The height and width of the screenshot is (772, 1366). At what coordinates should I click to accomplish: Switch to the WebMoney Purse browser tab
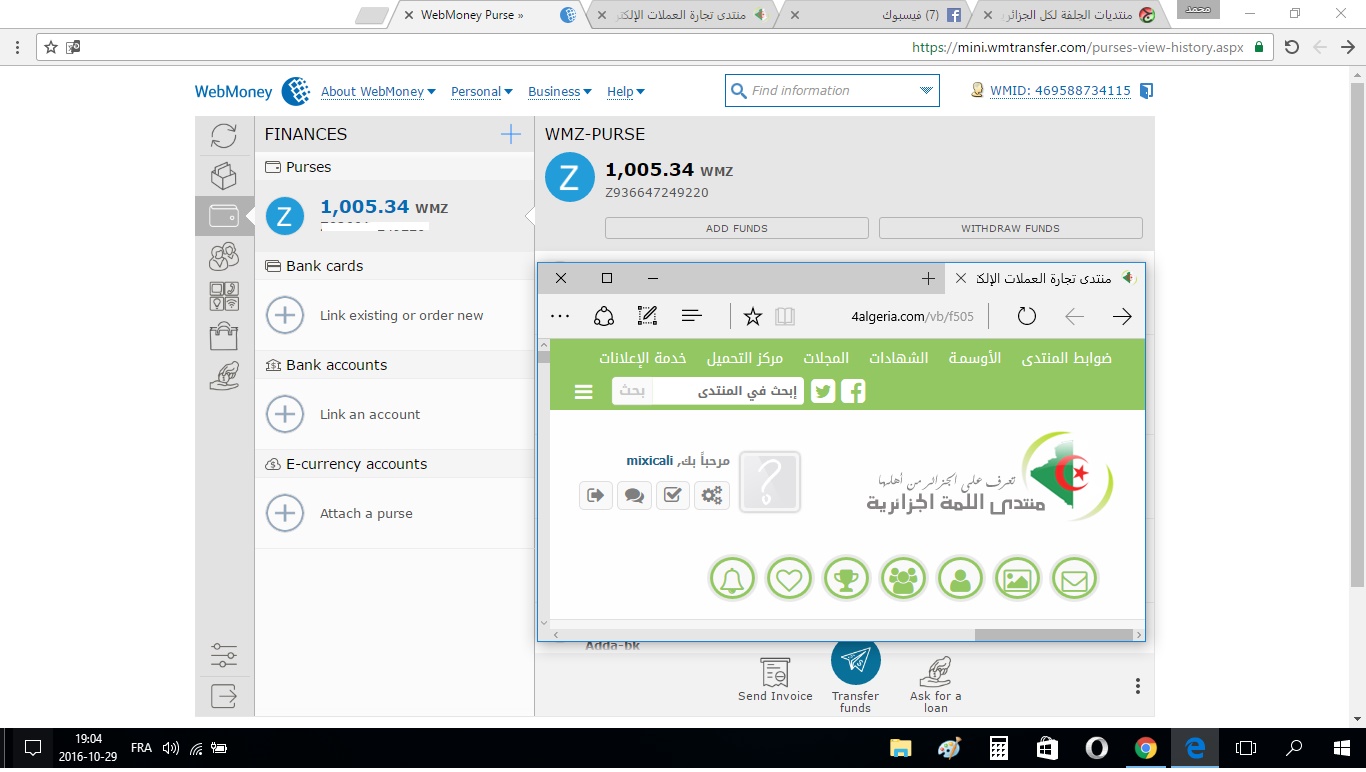tap(471, 15)
